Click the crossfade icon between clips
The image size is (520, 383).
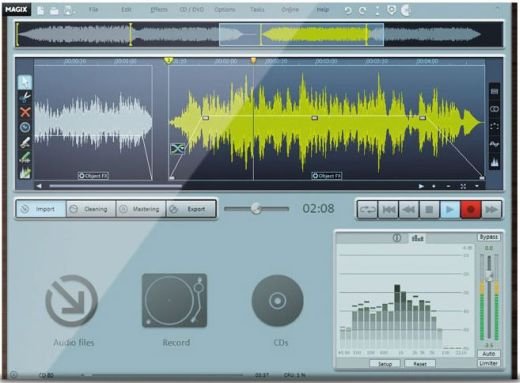point(177,148)
